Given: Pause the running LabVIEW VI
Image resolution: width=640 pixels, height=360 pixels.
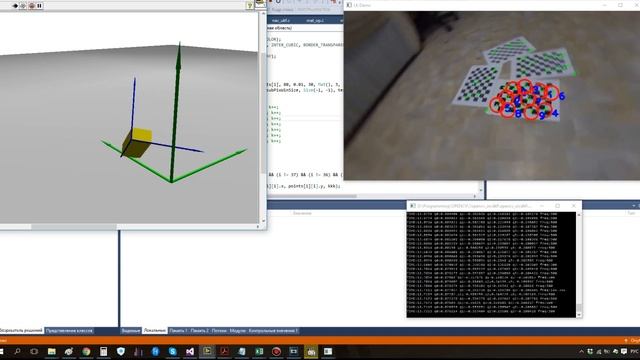Looking at the screenshot, I should click(39, 6).
